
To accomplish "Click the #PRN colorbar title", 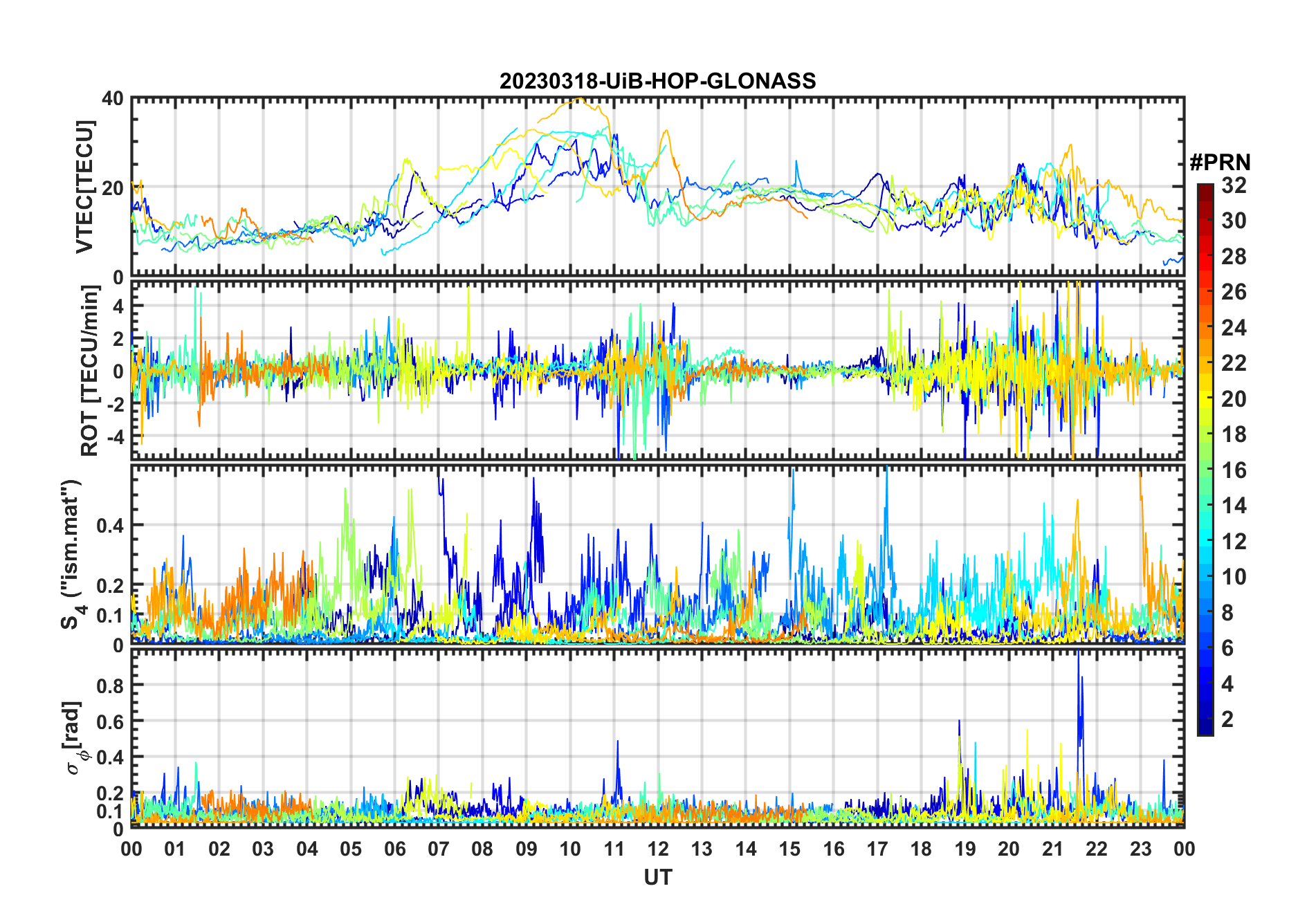I will click(1220, 163).
